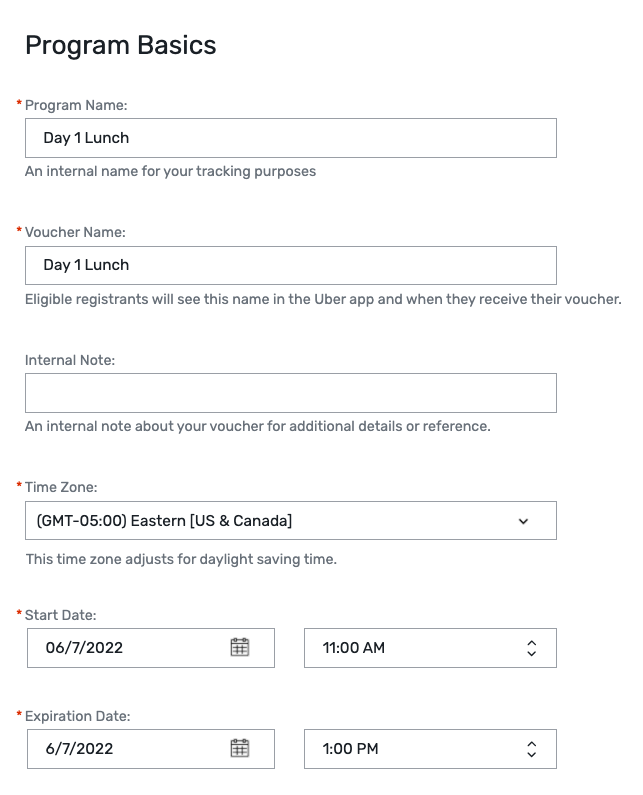Expand the Time Zone dropdown chevron

point(523,521)
